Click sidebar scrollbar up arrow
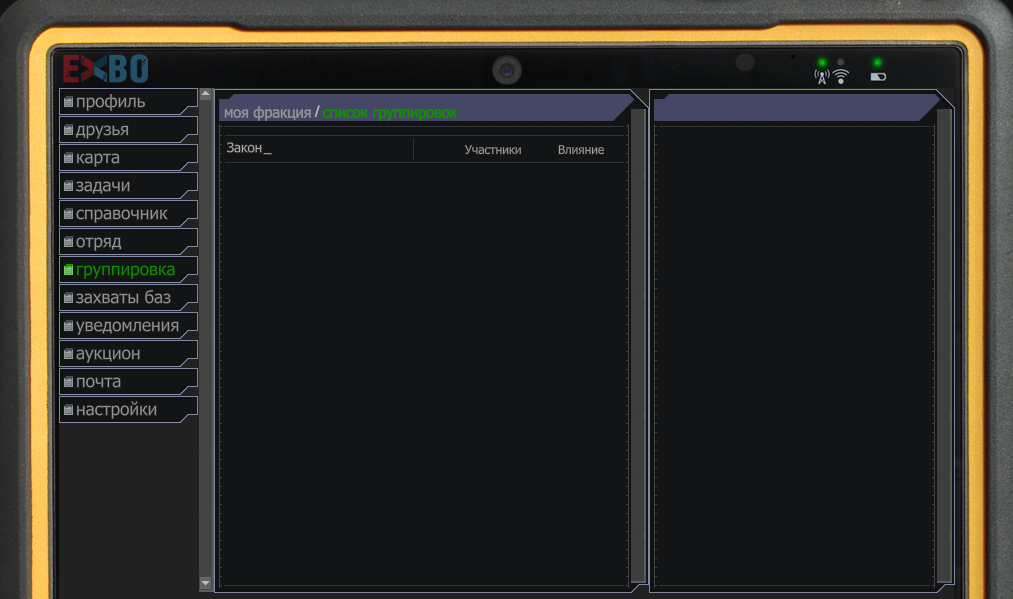Image resolution: width=1013 pixels, height=599 pixels. (205, 94)
